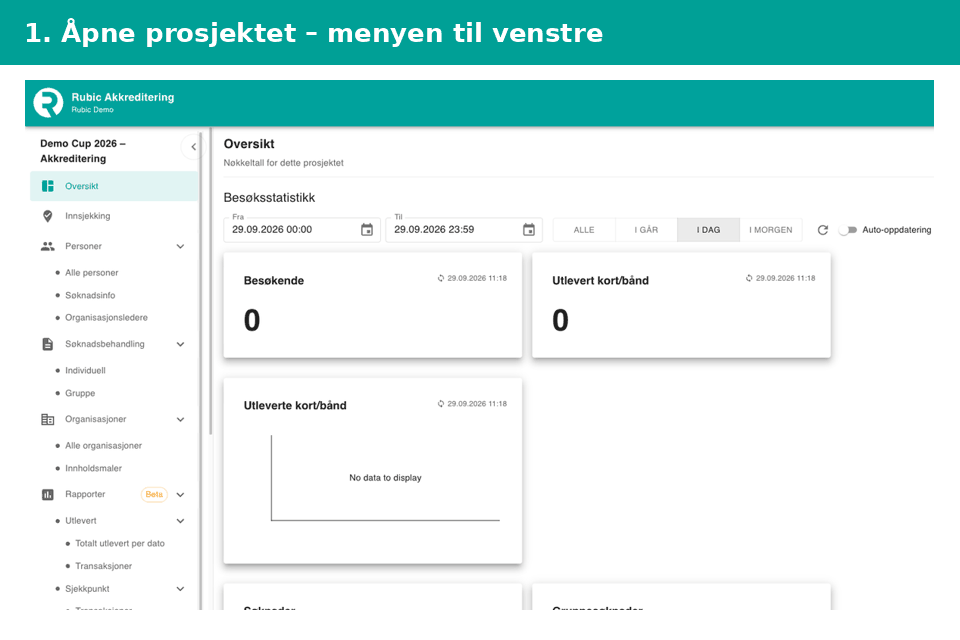960x640 pixels.
Task: Click the 'Oversikt' page heading
Action: (x=249, y=145)
